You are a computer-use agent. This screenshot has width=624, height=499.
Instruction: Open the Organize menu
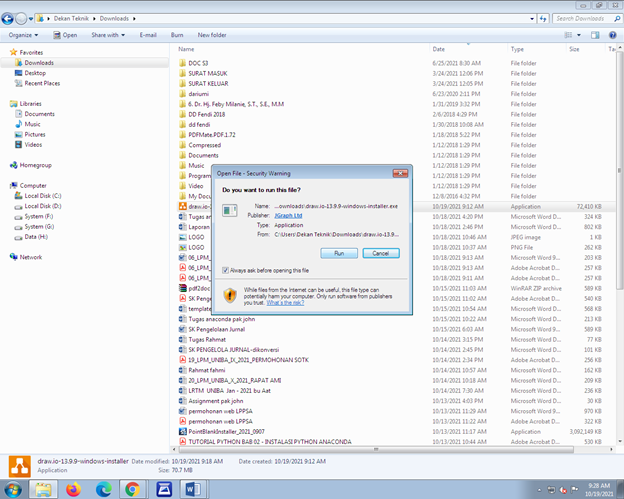(x=23, y=35)
